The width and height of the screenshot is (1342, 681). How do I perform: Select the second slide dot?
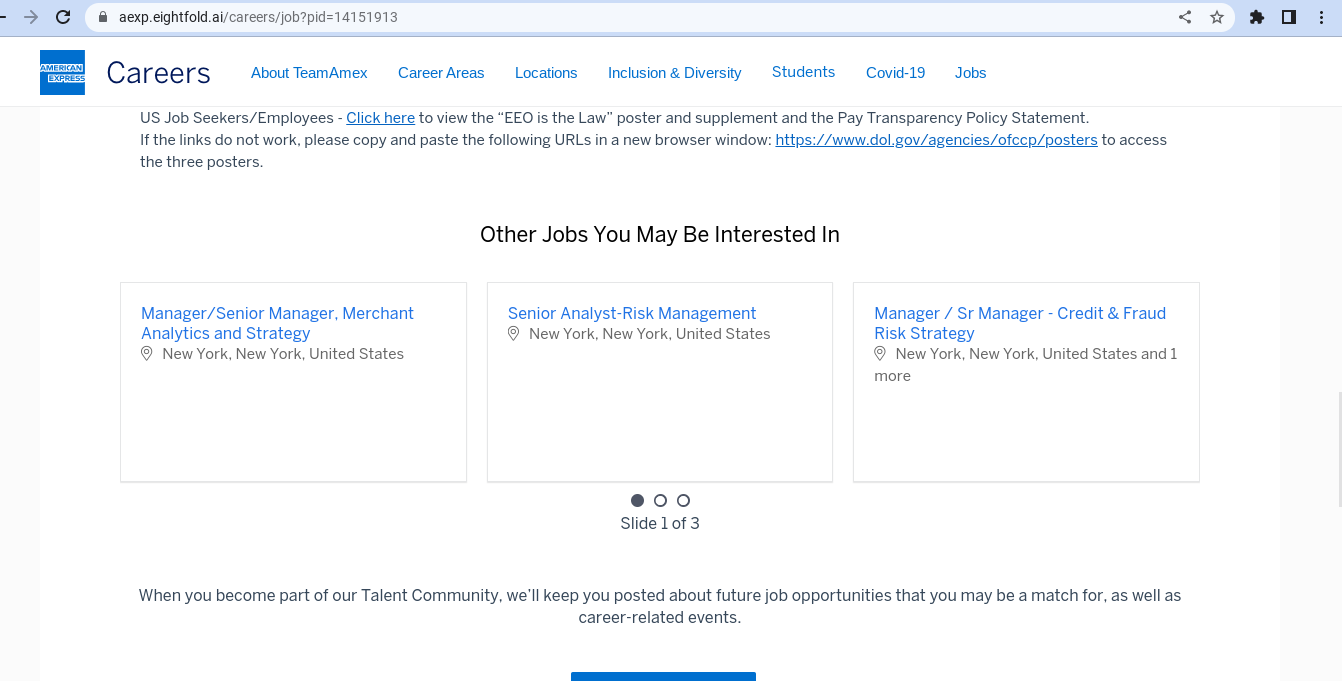pos(660,501)
